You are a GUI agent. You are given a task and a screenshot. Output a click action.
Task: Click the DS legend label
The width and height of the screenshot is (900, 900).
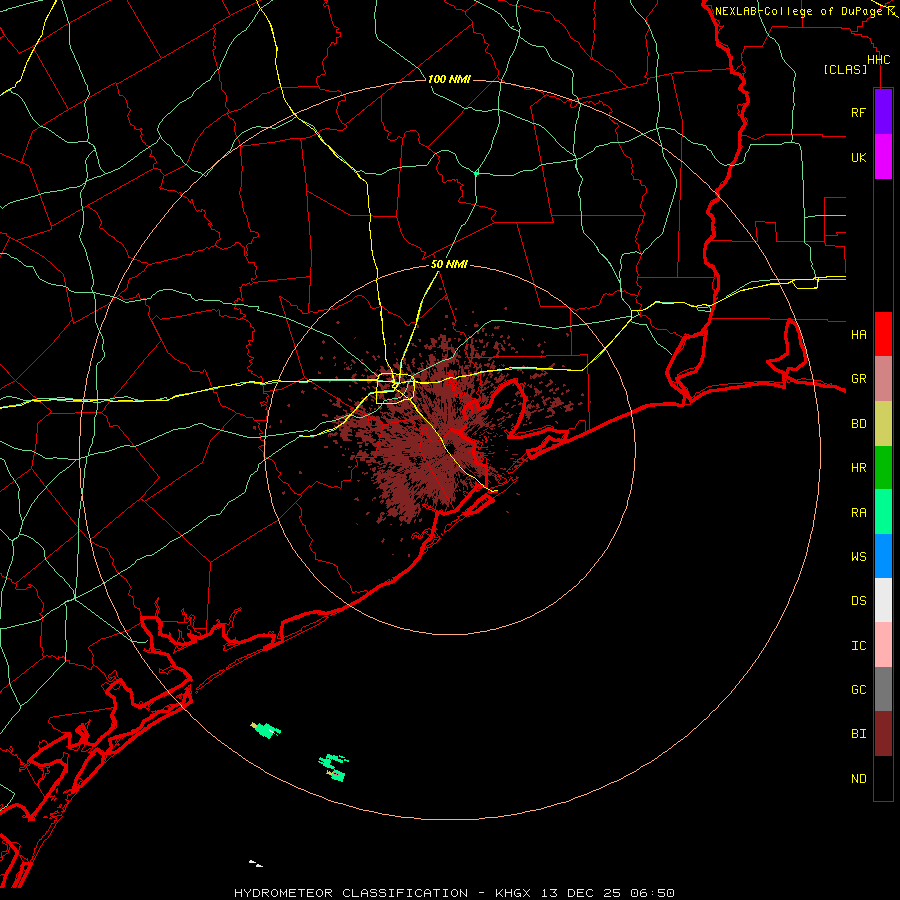tap(858, 601)
